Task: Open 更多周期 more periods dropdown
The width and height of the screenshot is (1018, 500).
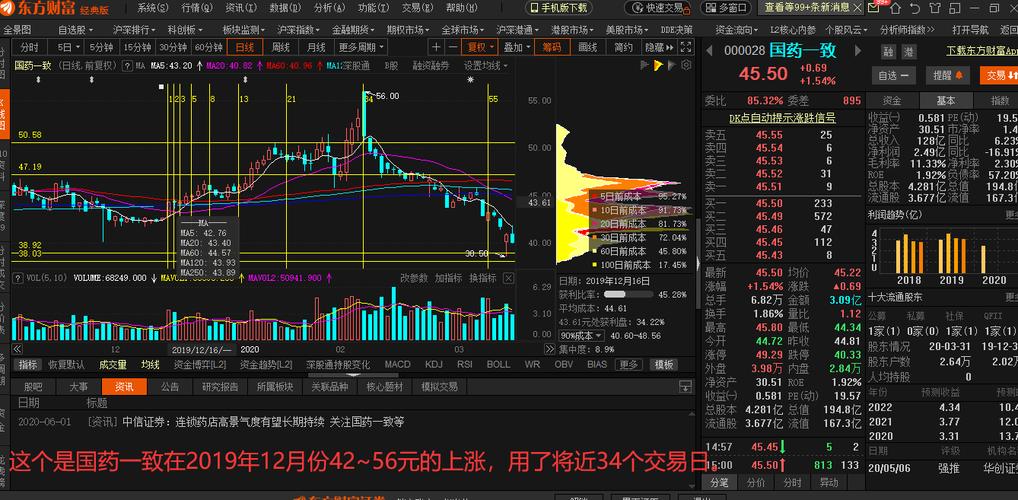Action: click(360, 47)
